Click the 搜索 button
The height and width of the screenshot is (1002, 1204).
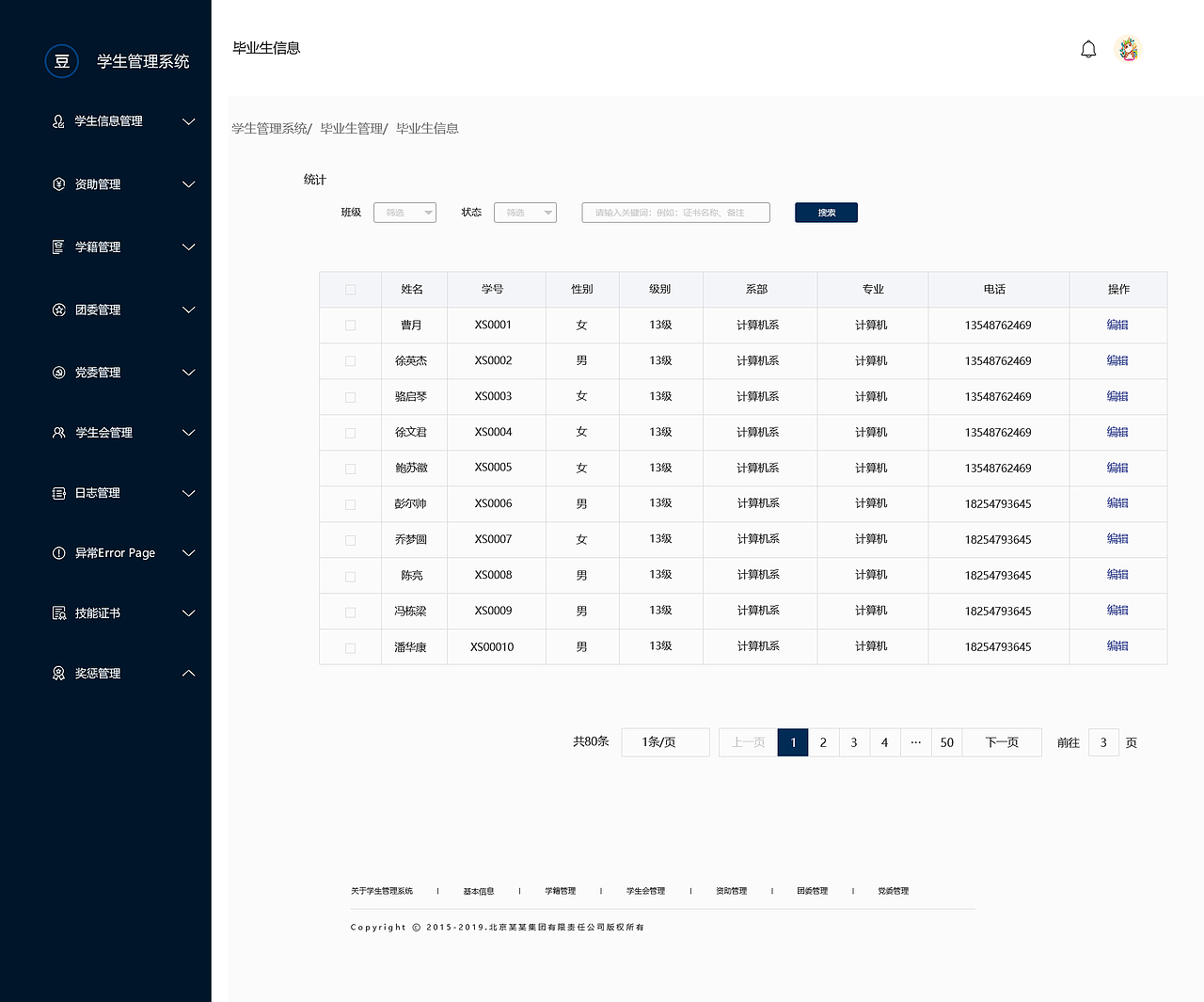click(826, 212)
